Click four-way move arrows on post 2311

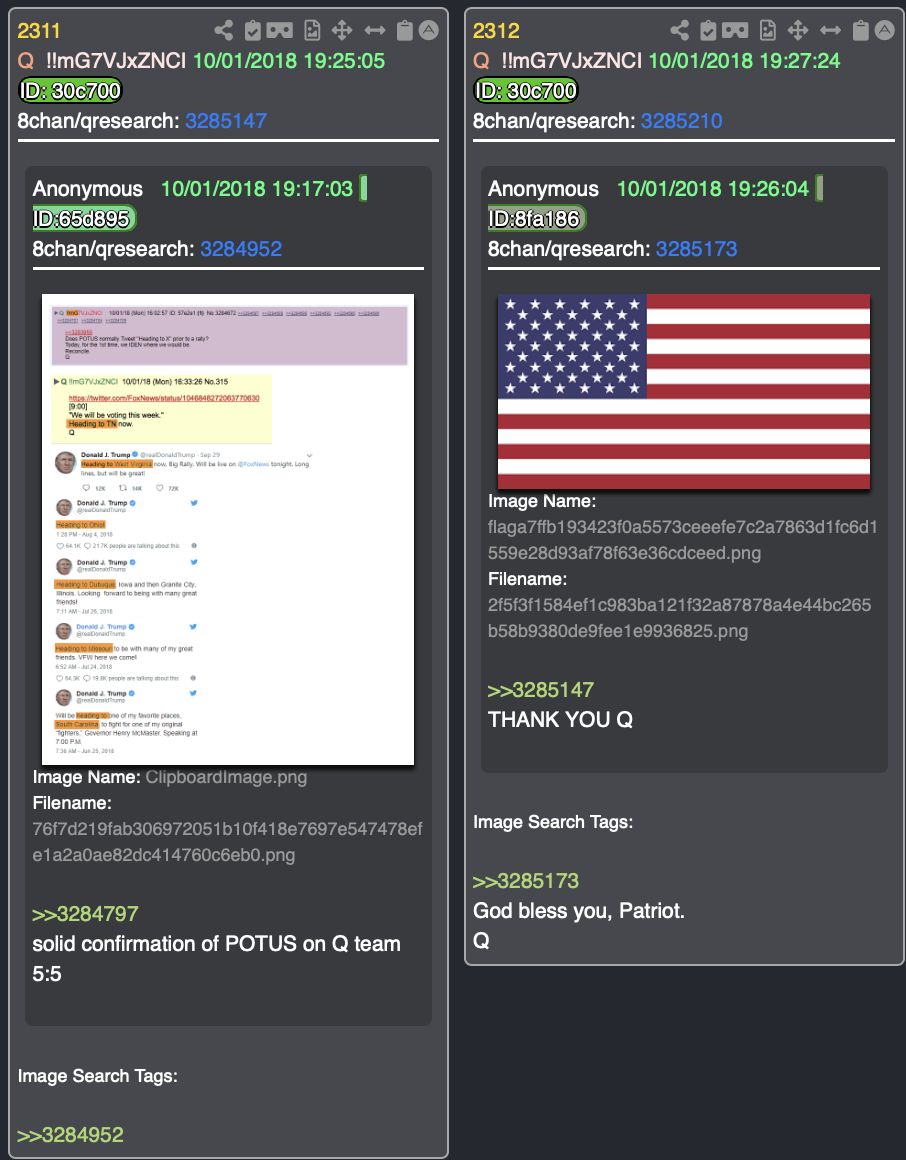point(342,30)
